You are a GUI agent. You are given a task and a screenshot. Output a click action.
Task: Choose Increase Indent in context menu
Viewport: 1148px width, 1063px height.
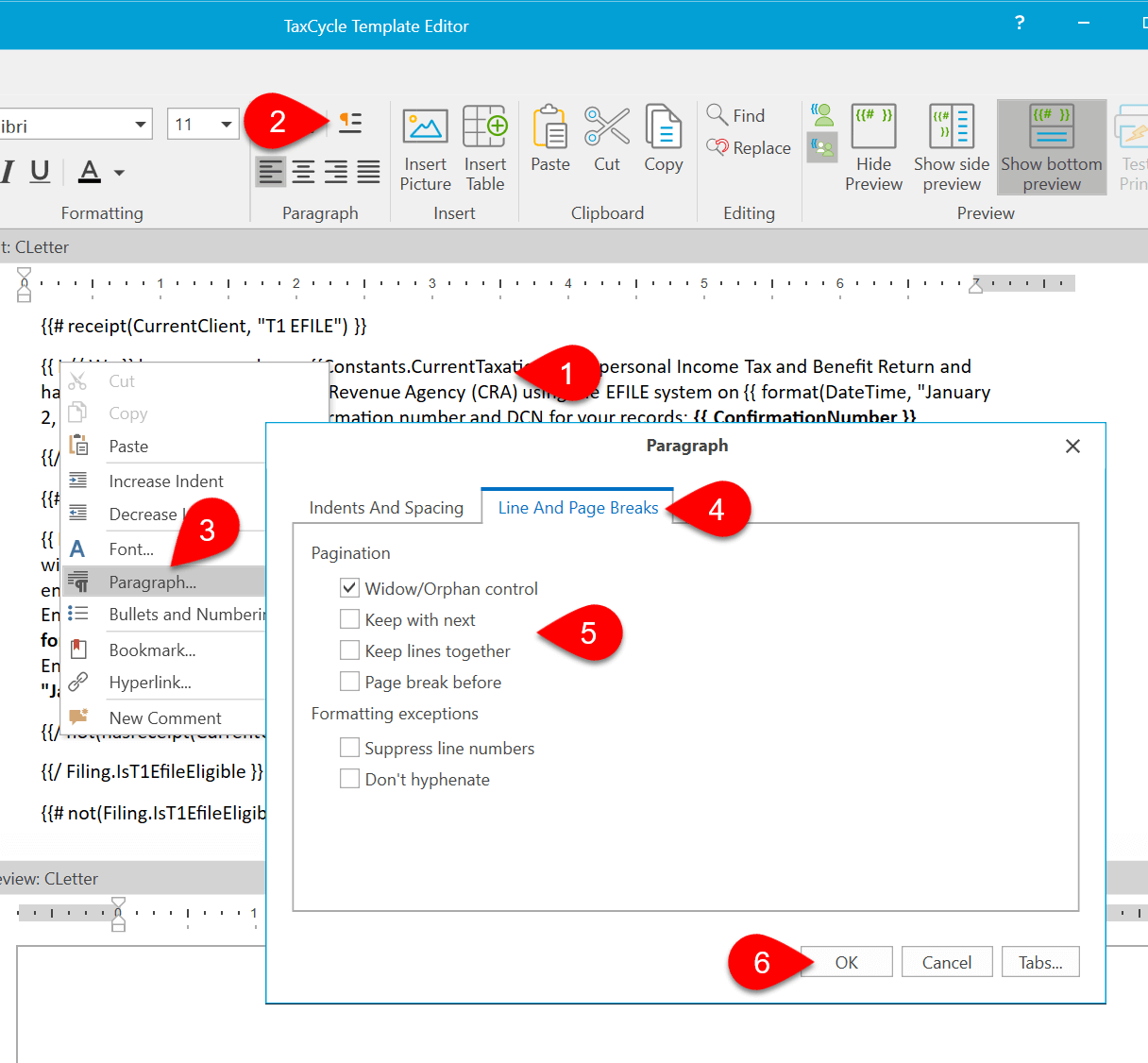coord(166,481)
